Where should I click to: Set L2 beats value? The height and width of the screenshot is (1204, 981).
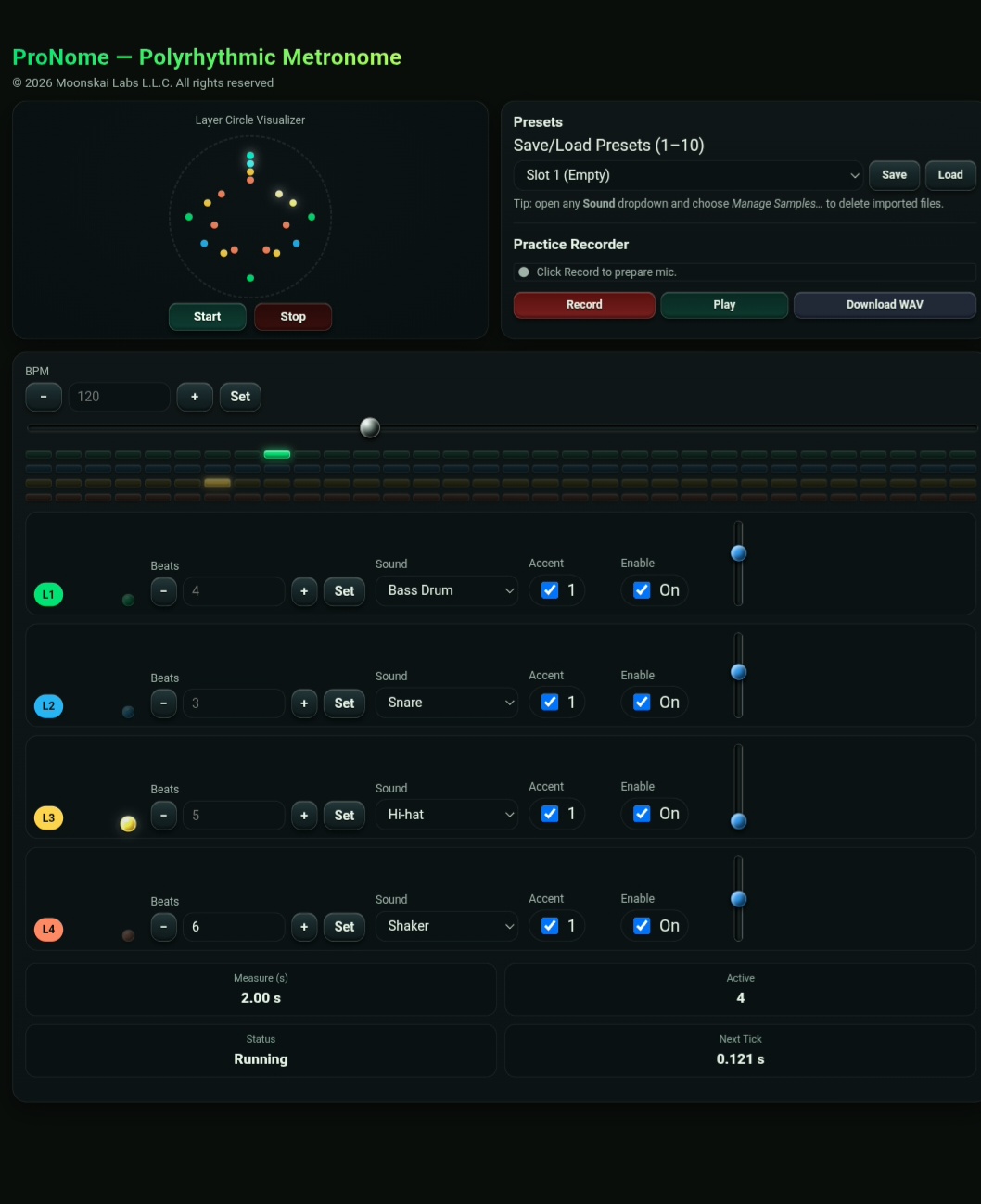coord(344,703)
